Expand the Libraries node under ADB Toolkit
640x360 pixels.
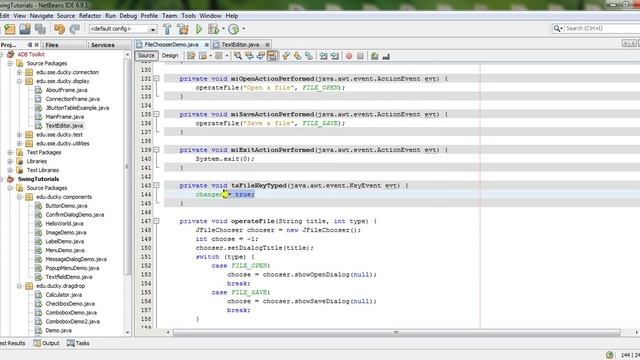pos(10,161)
